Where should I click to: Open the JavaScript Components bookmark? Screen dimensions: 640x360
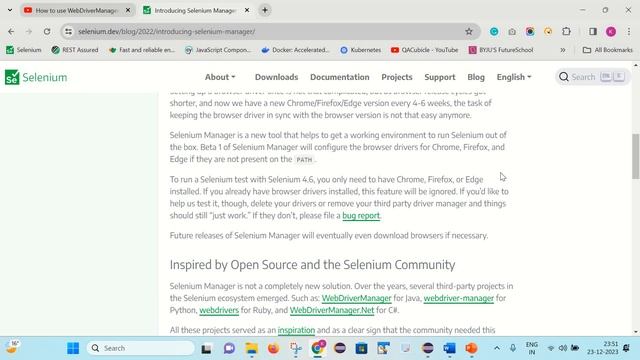pos(218,50)
